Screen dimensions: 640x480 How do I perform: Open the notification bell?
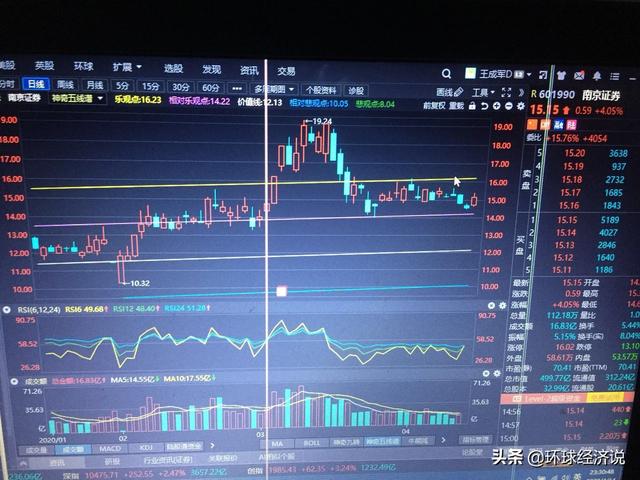click(x=597, y=76)
